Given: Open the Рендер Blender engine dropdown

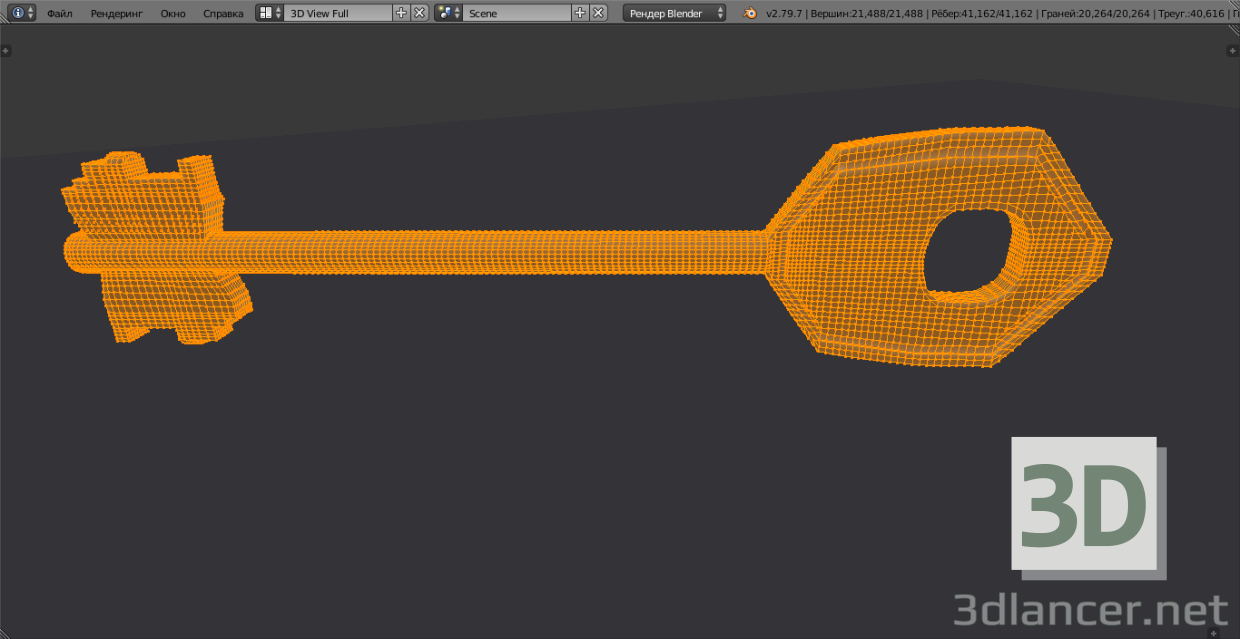Looking at the screenshot, I should coord(675,13).
